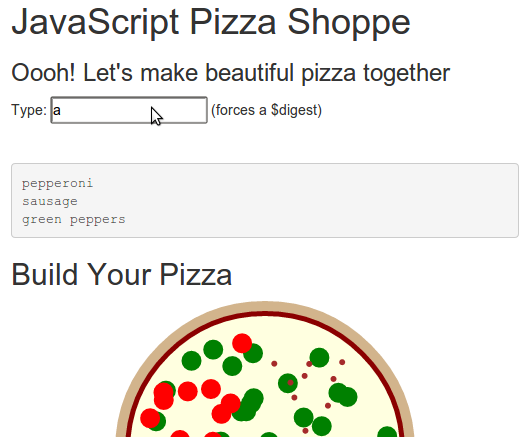Image resolution: width=528 pixels, height=437 pixels.
Task: Click the dark red sauce ring on pizza
Action: pyautogui.click(x=265, y=314)
